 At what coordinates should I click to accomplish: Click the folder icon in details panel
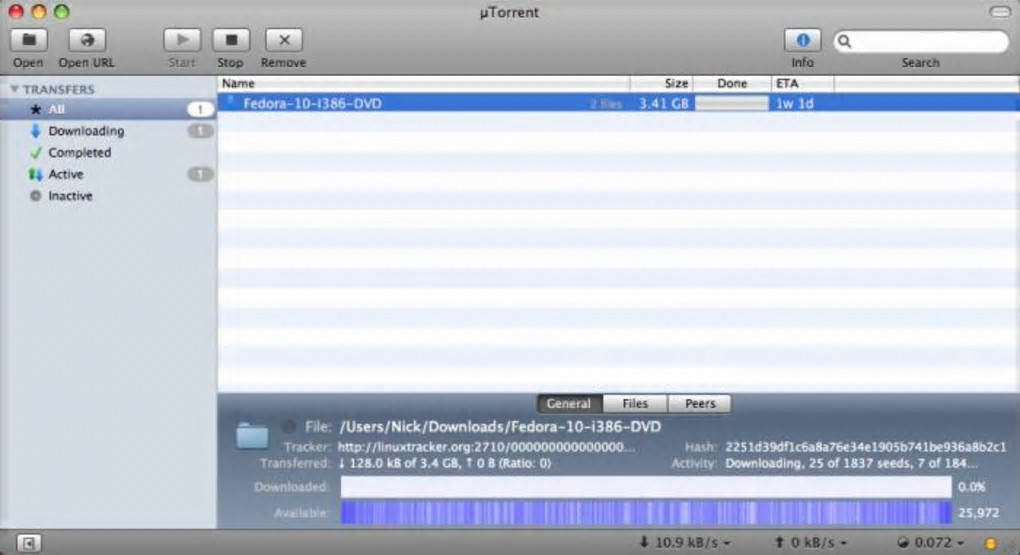[252, 436]
